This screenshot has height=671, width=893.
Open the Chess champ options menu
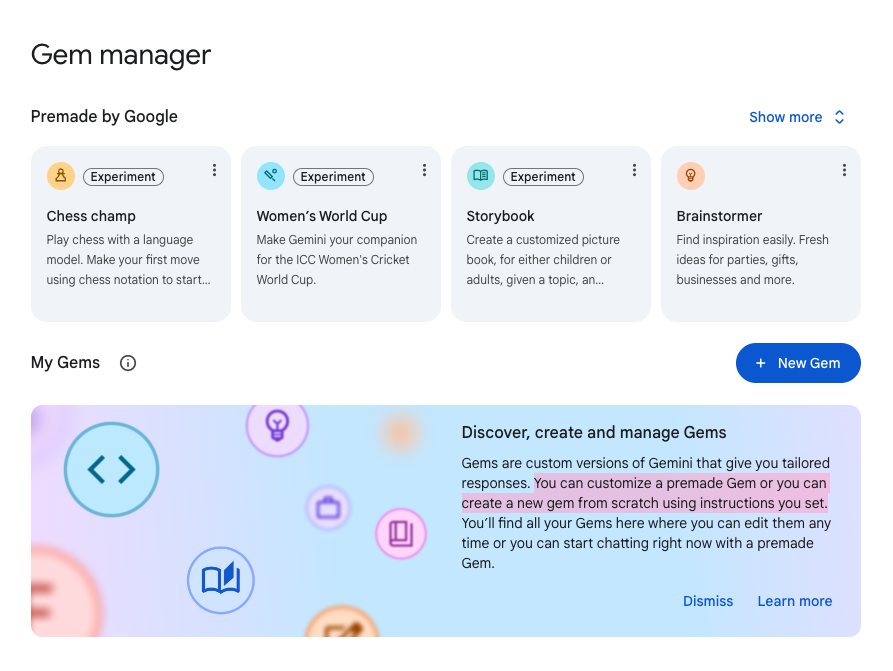tap(214, 170)
